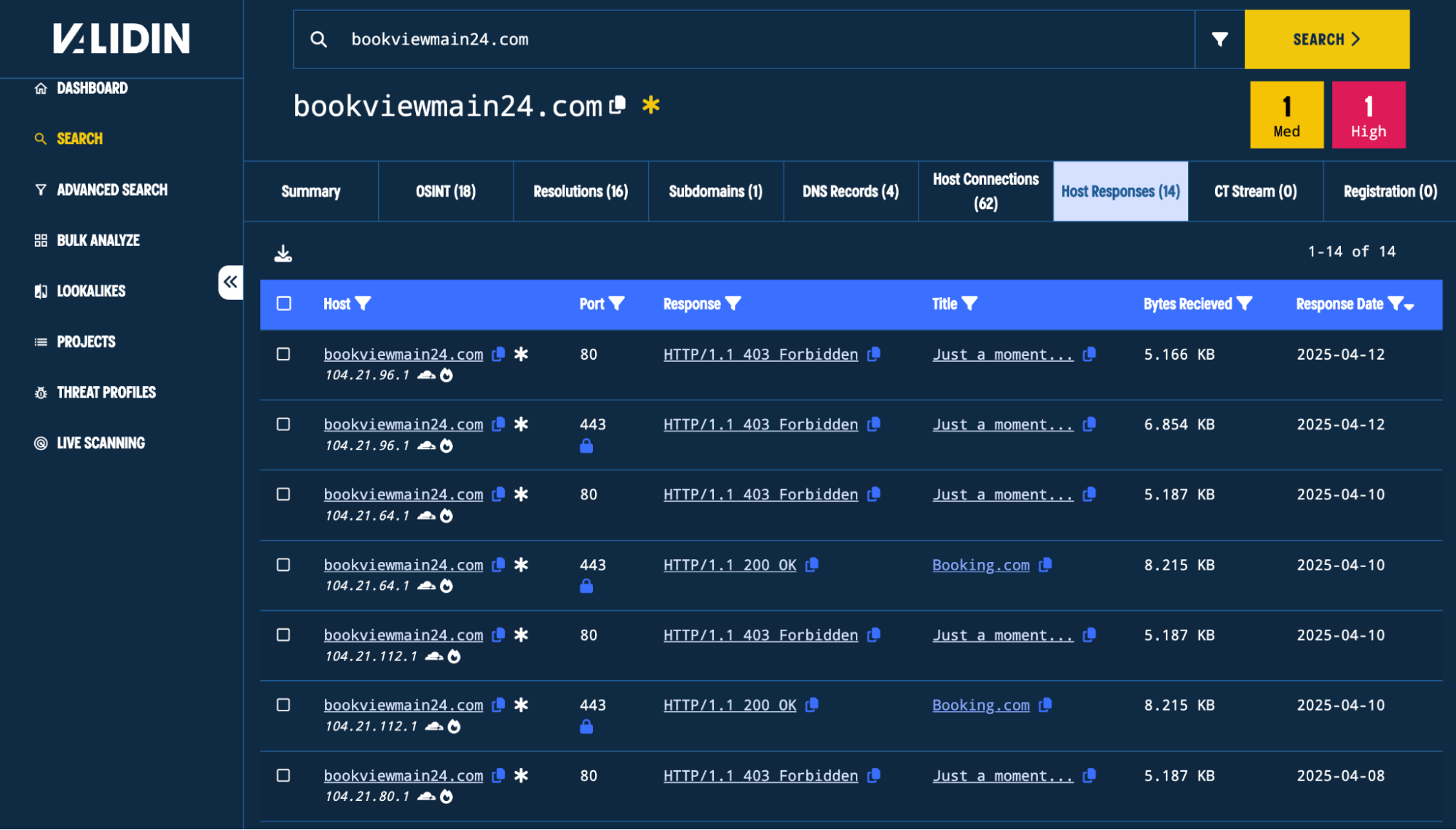Toggle Response Date sort arrow
This screenshot has height=830, width=1456.
tap(1409, 307)
